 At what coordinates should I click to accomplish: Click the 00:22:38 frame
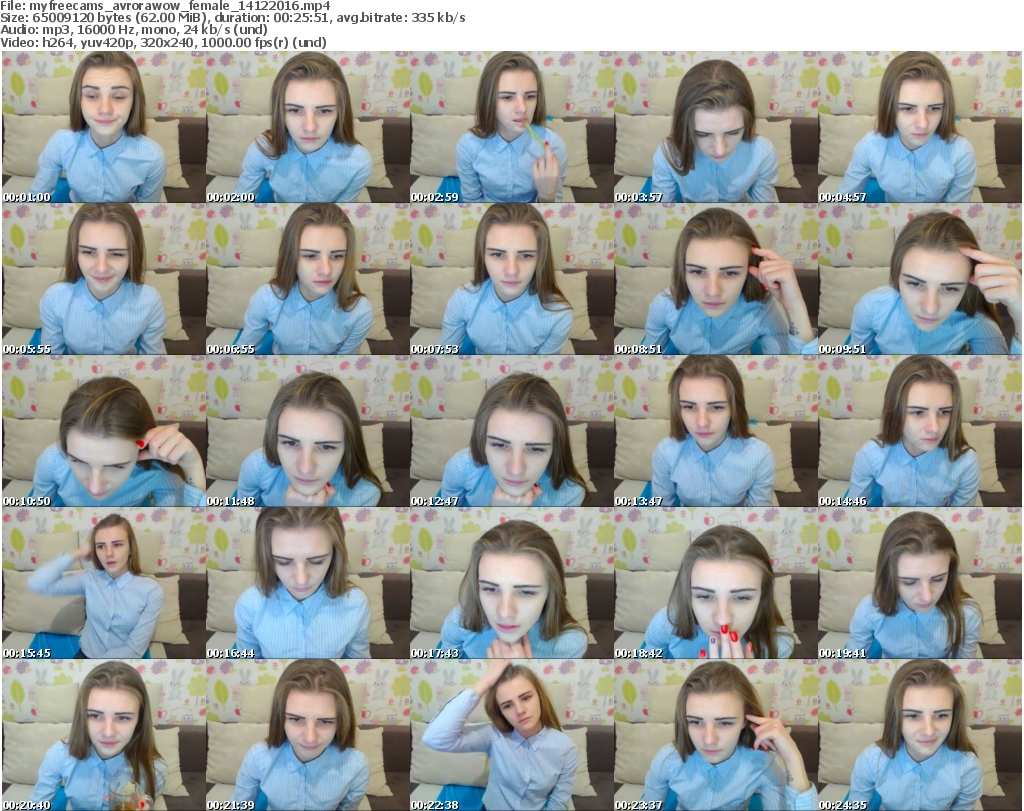pyautogui.click(x=511, y=735)
